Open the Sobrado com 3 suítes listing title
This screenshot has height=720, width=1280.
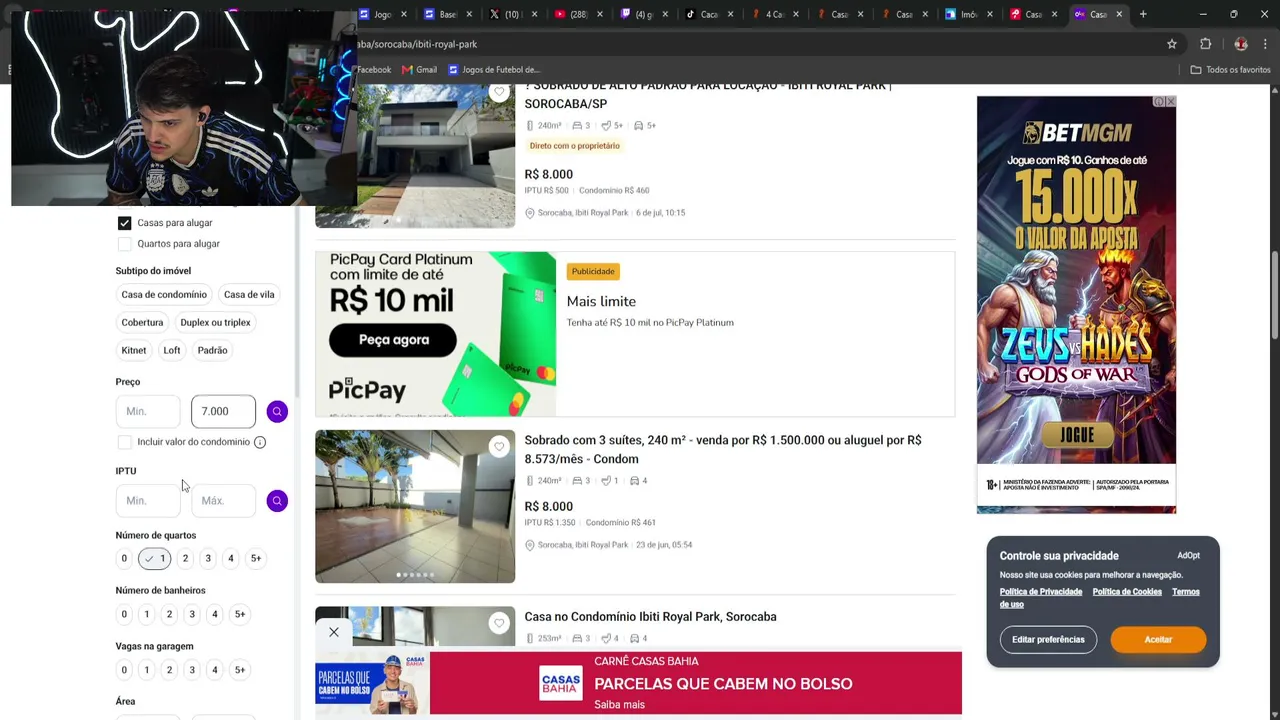[x=723, y=450]
